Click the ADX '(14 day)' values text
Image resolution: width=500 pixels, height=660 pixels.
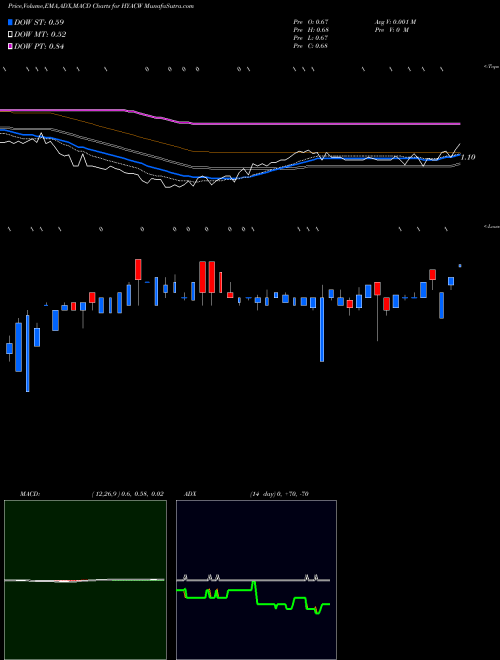click(x=279, y=494)
